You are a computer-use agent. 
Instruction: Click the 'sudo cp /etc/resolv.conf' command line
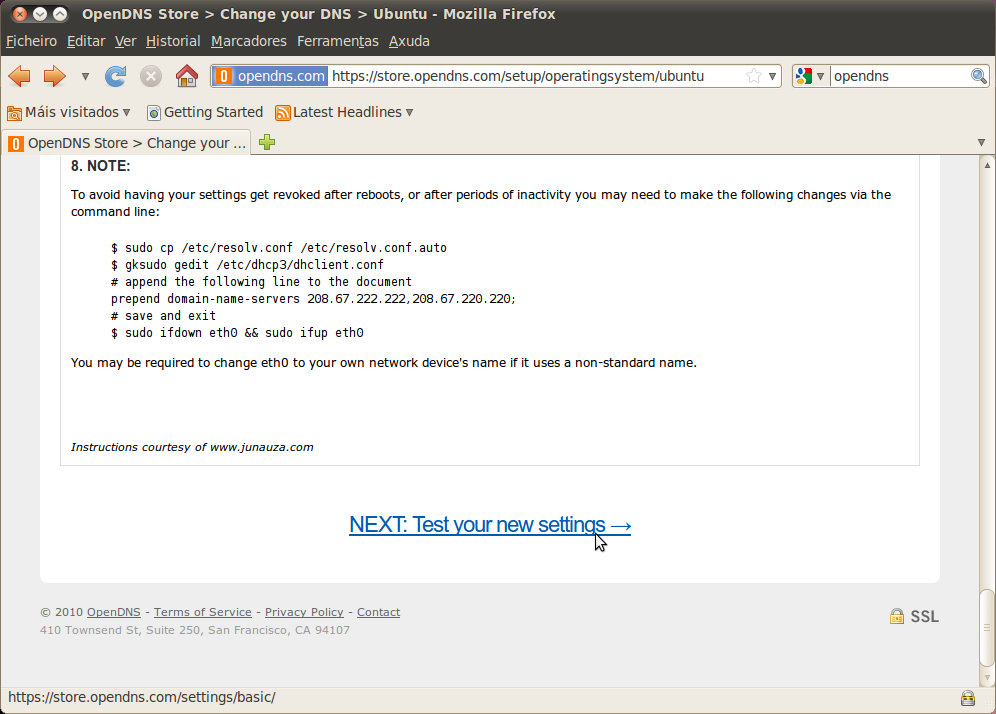(279, 248)
